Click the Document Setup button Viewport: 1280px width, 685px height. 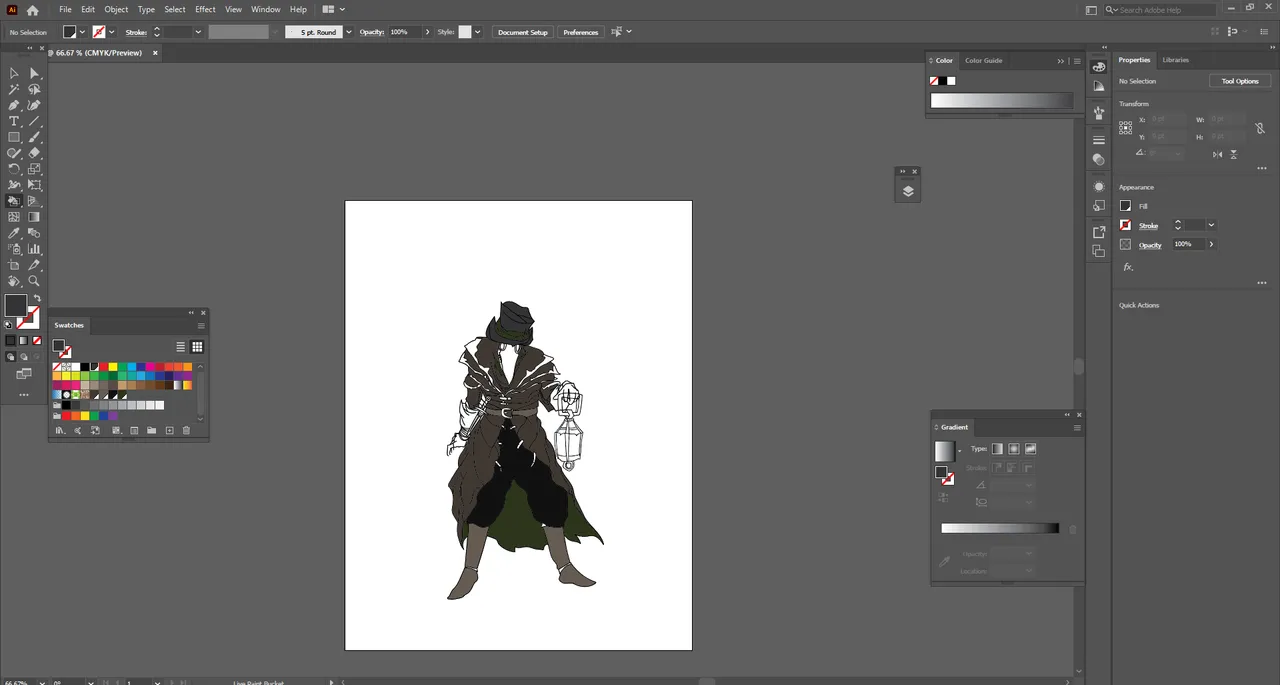[x=523, y=32]
